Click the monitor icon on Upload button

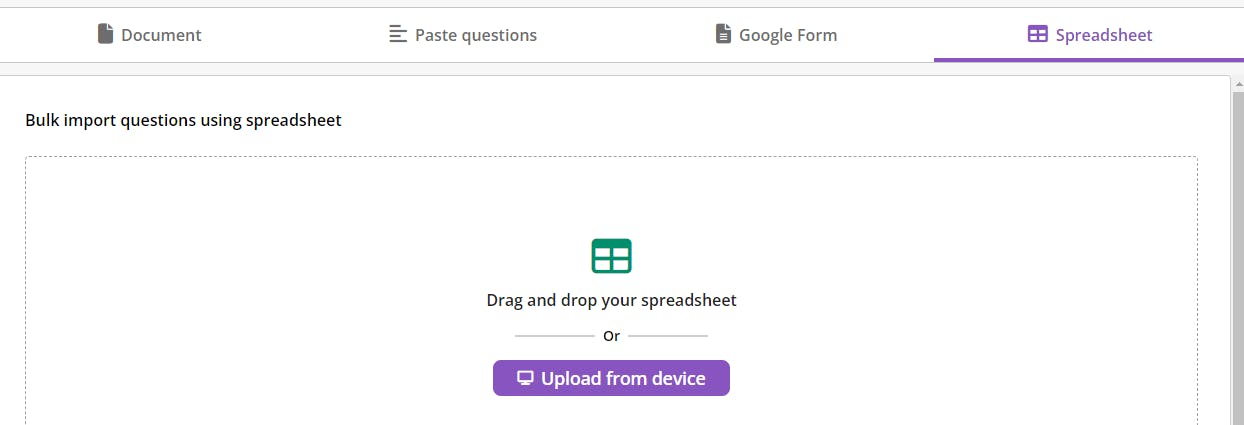point(525,379)
